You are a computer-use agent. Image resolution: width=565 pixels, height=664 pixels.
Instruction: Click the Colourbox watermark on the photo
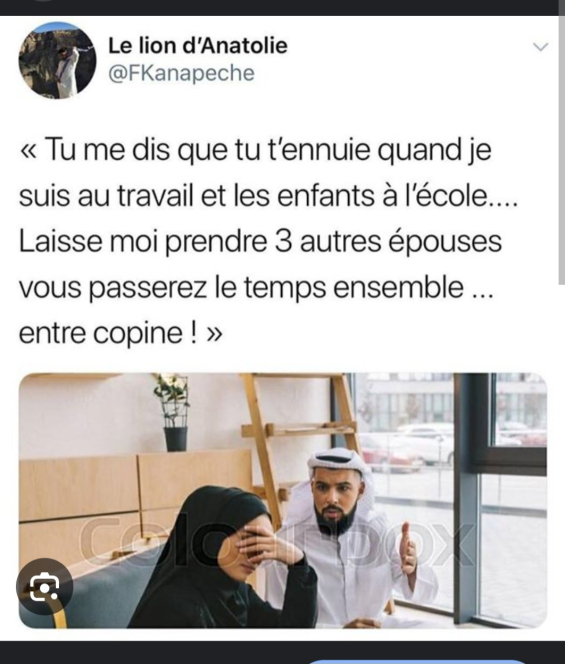[277, 543]
